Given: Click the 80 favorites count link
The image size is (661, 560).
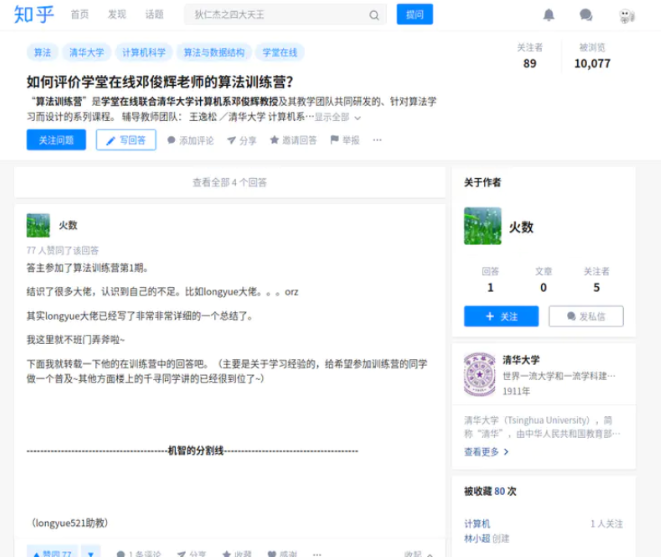Looking at the screenshot, I should coord(500,492).
